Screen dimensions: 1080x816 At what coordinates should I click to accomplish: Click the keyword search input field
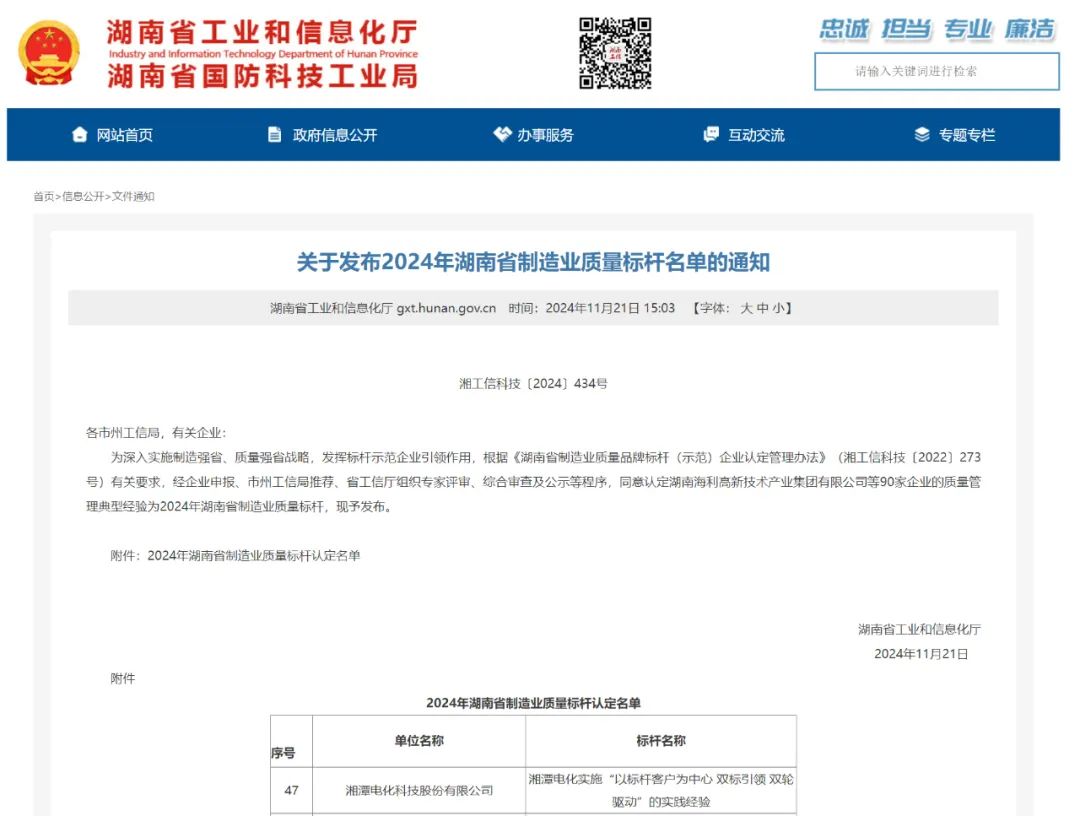[x=937, y=71]
